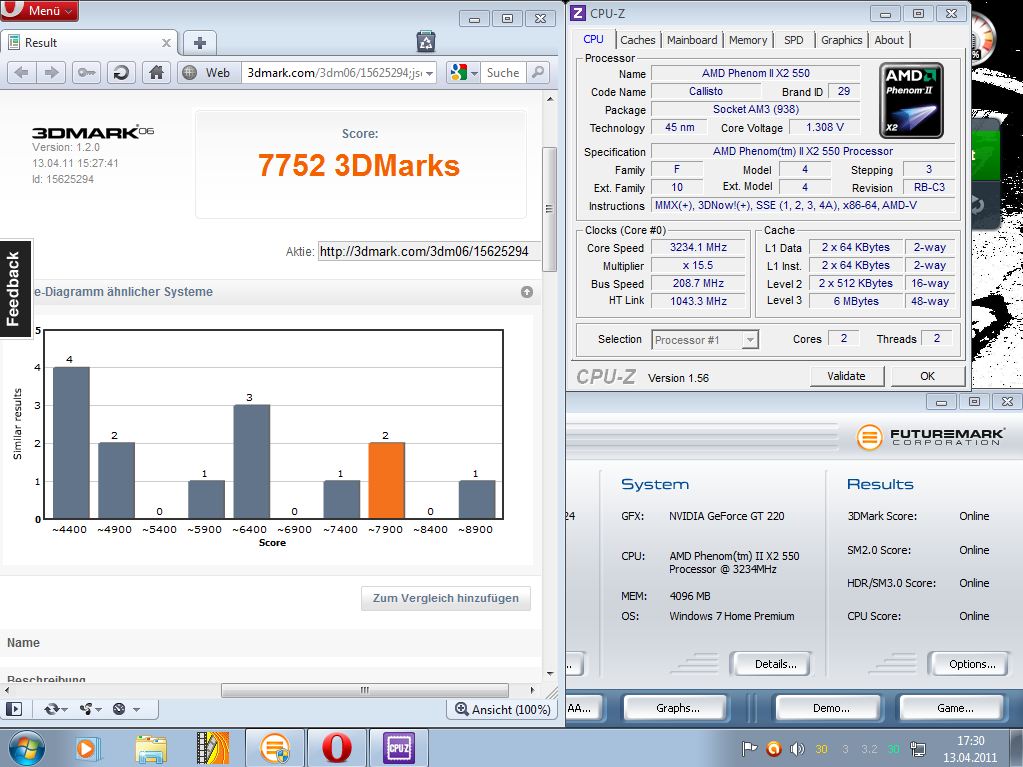
Task: Click 3DMark Graphs... button
Action: point(678,708)
